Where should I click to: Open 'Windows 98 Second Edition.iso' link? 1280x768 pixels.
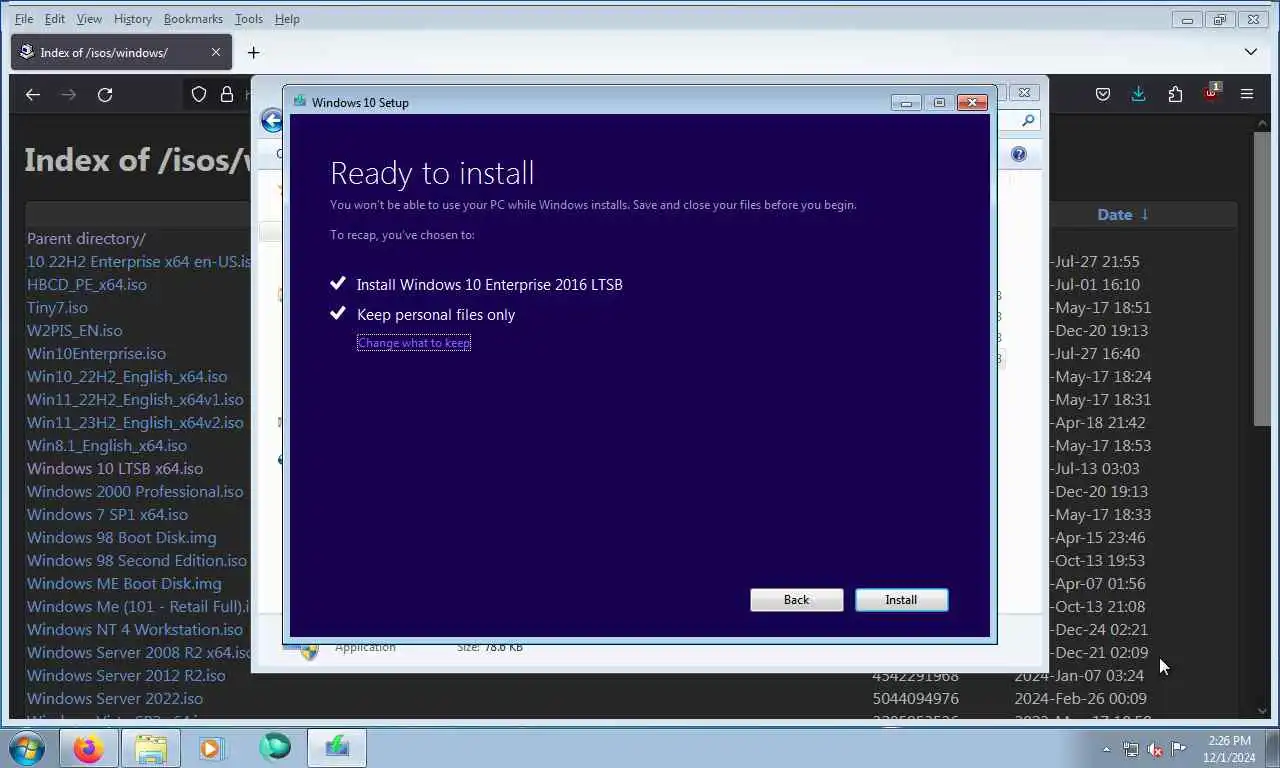point(137,560)
